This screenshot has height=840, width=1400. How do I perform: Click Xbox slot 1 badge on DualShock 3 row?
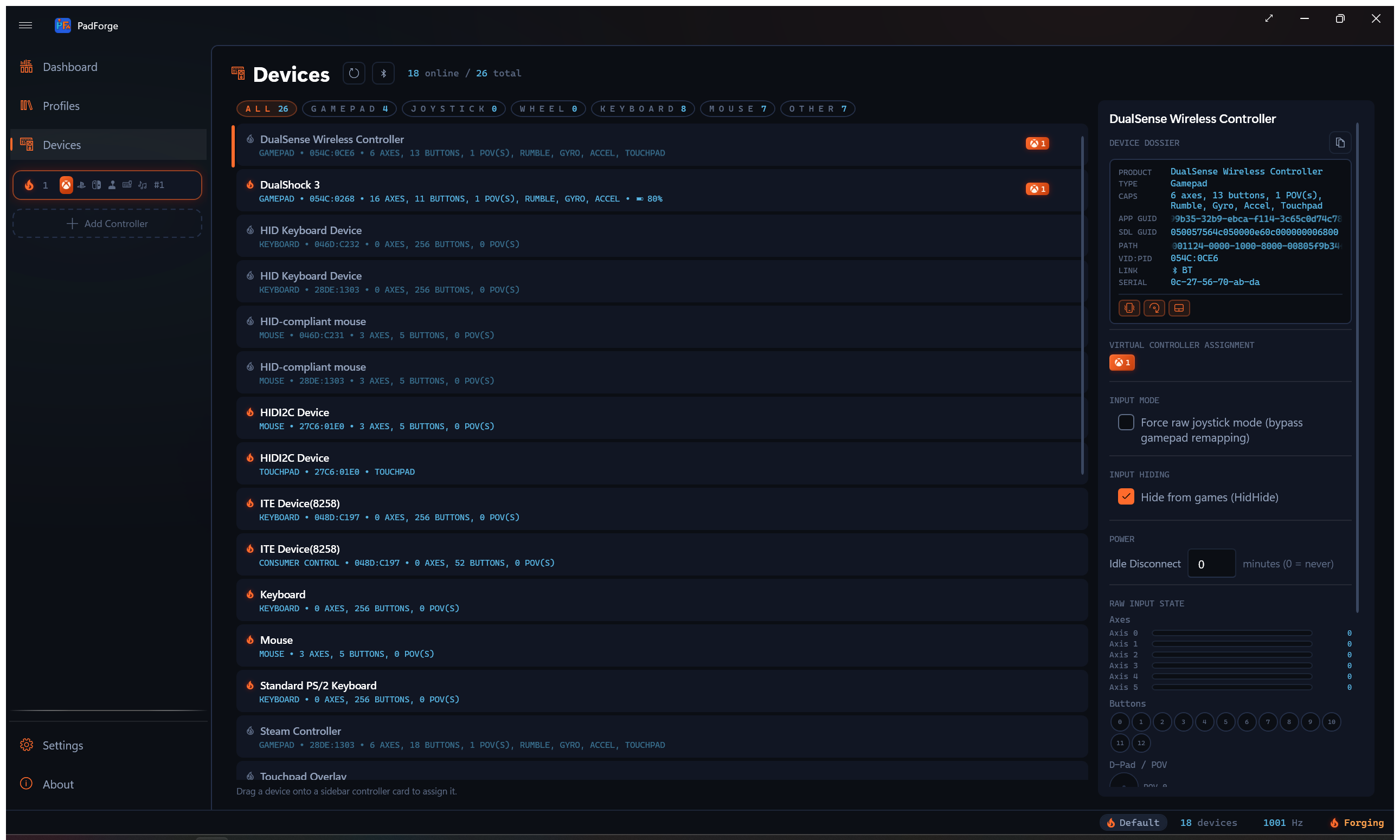[x=1037, y=189]
